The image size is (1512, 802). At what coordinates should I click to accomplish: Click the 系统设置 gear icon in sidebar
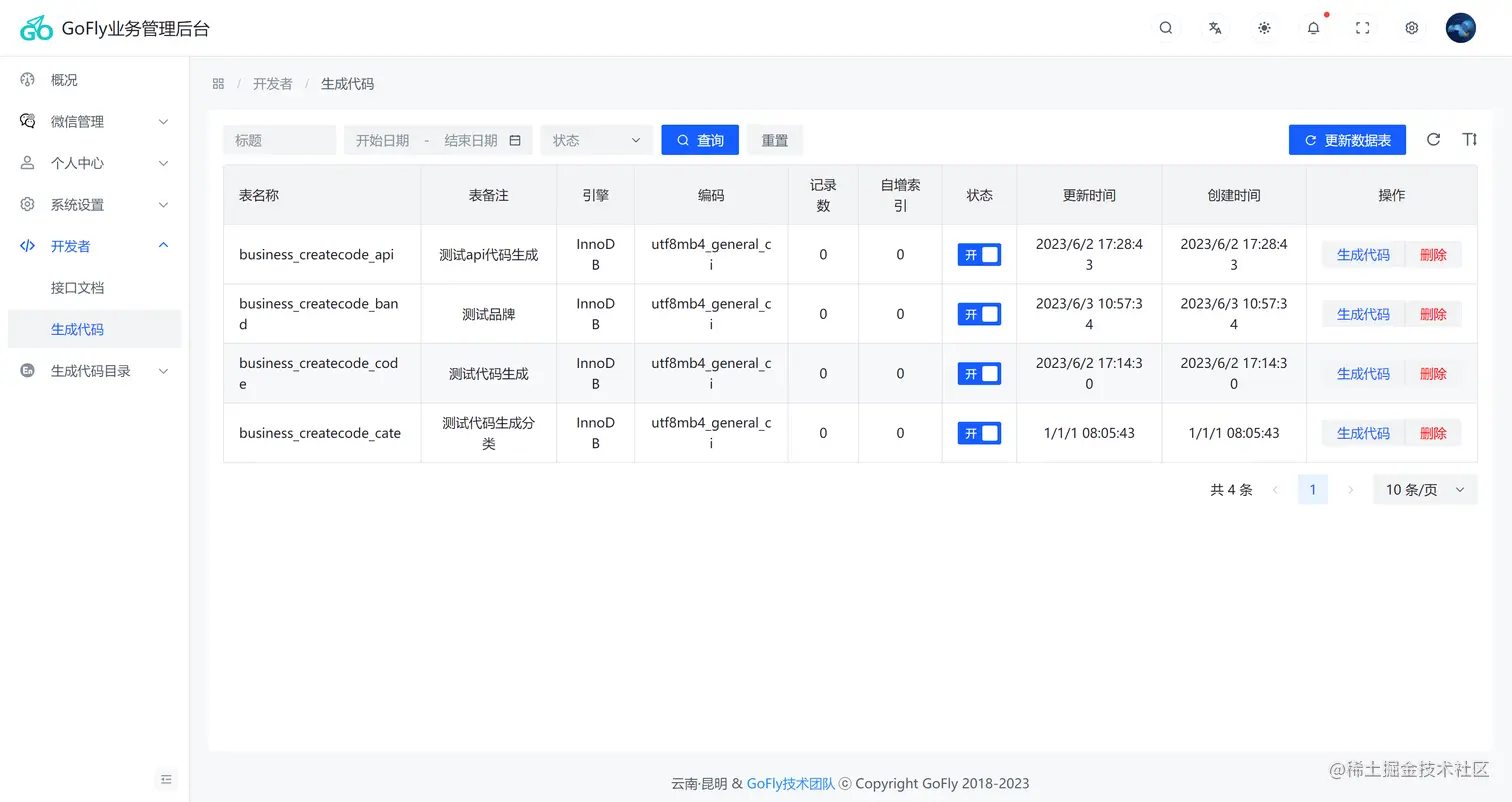pyautogui.click(x=28, y=204)
